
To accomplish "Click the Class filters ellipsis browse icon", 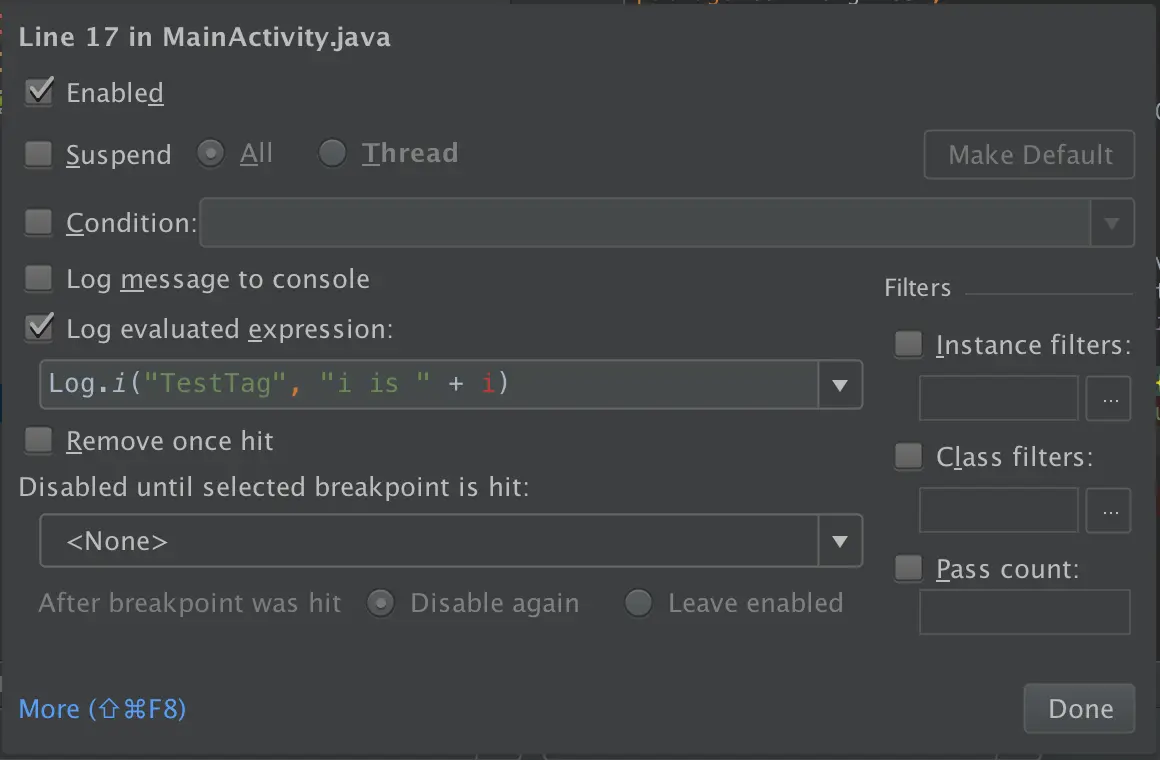I will point(1110,511).
